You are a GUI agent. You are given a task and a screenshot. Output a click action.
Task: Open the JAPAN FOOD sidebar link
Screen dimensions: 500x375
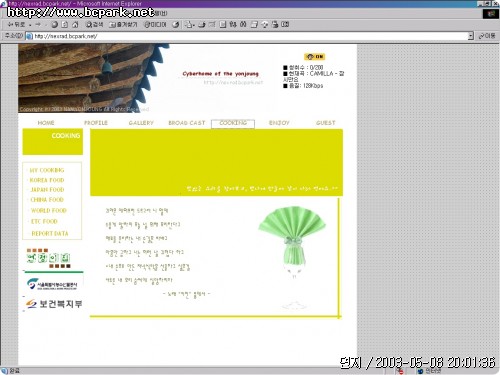pyautogui.click(x=47, y=190)
